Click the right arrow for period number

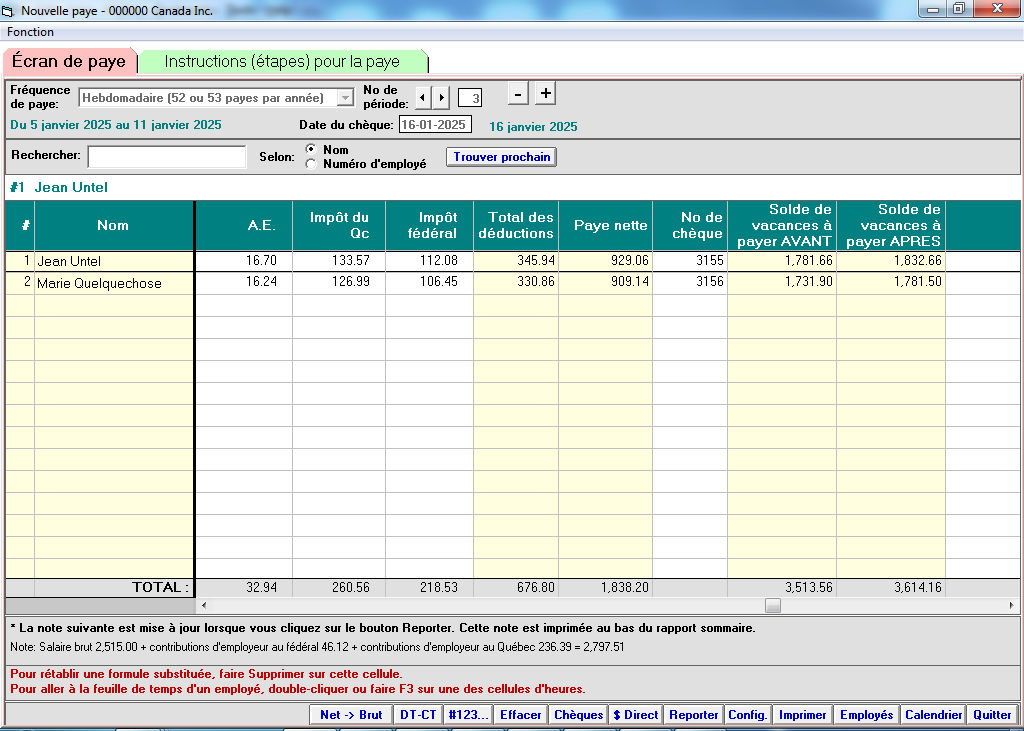tap(441, 97)
